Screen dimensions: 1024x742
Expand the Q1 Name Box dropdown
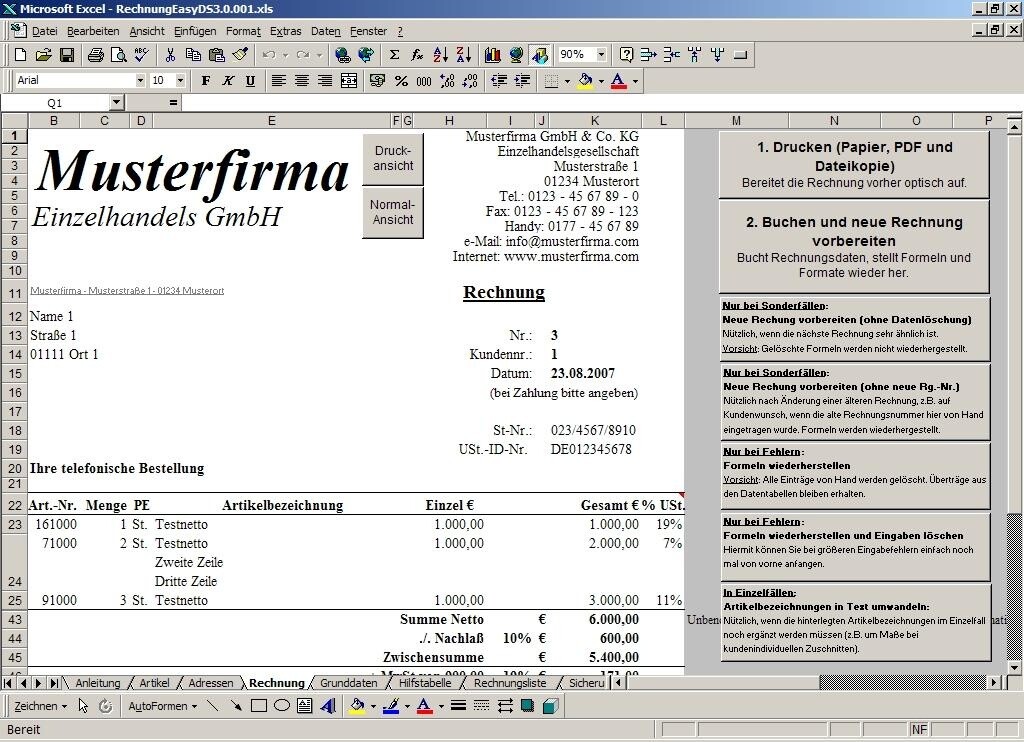116,103
